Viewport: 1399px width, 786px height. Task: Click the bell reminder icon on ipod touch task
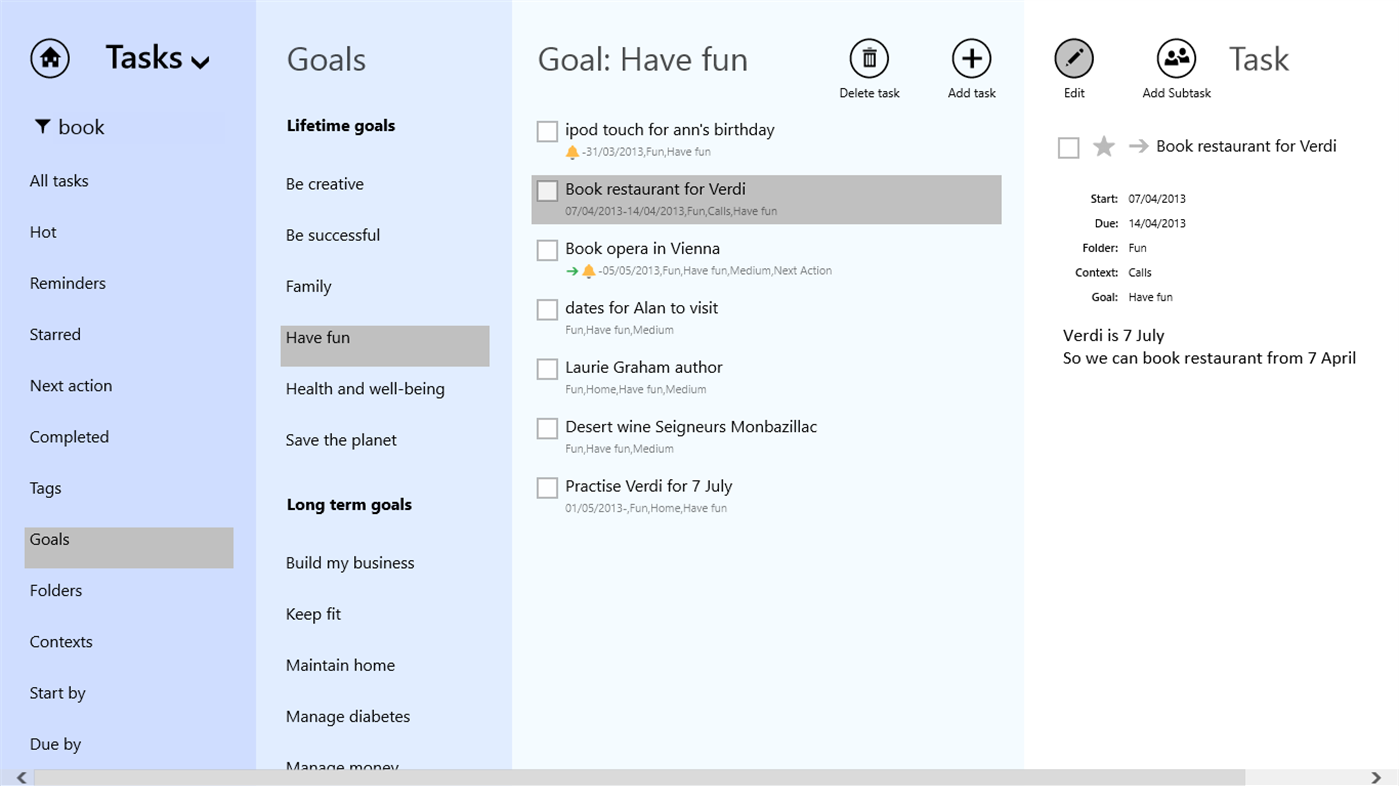572,153
